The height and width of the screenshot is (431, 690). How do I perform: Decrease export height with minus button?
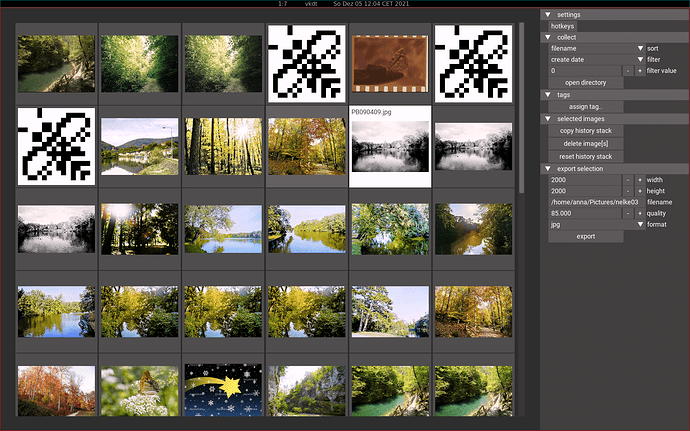(628, 191)
